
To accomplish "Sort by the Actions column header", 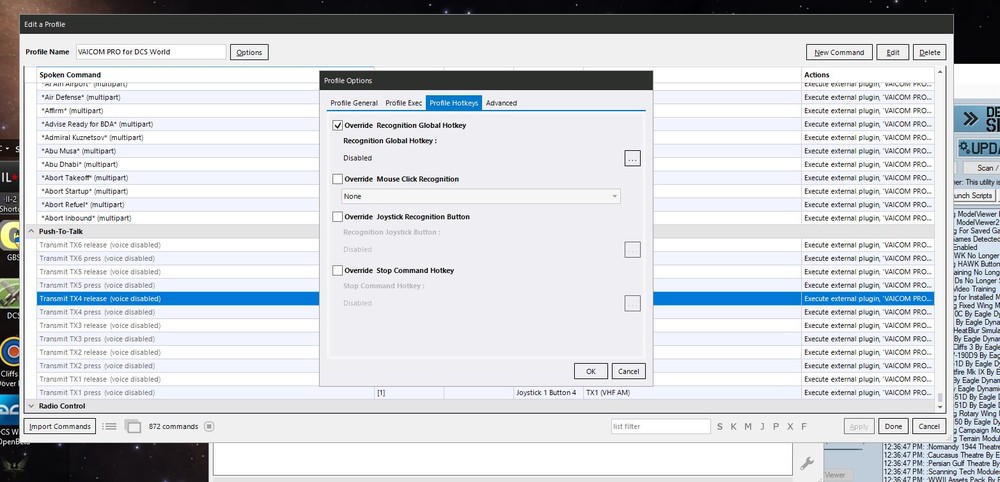I will click(867, 75).
